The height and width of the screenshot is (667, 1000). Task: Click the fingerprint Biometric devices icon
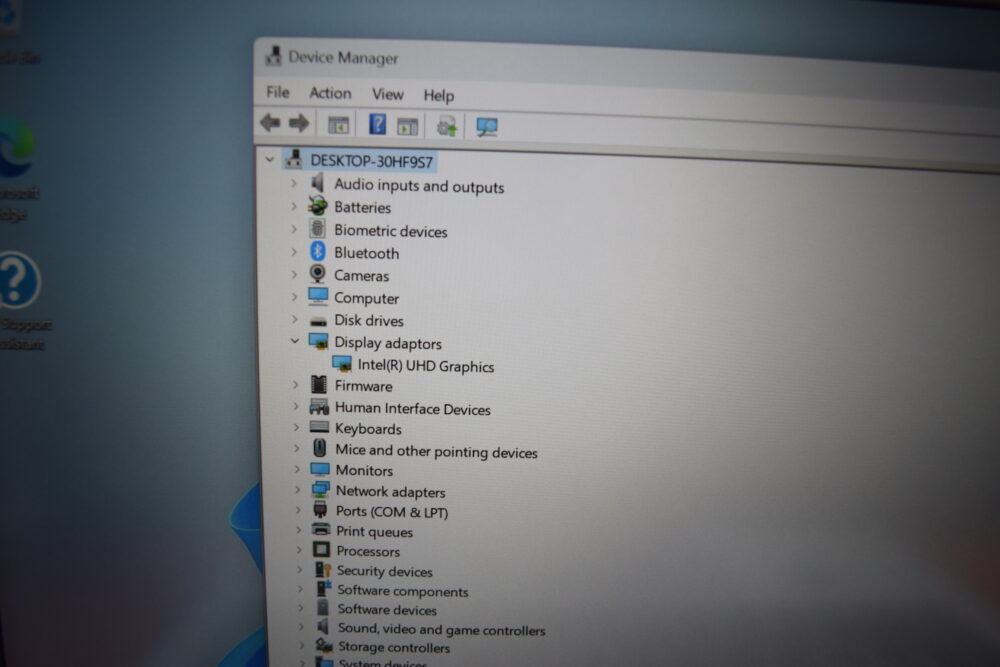[x=317, y=228]
